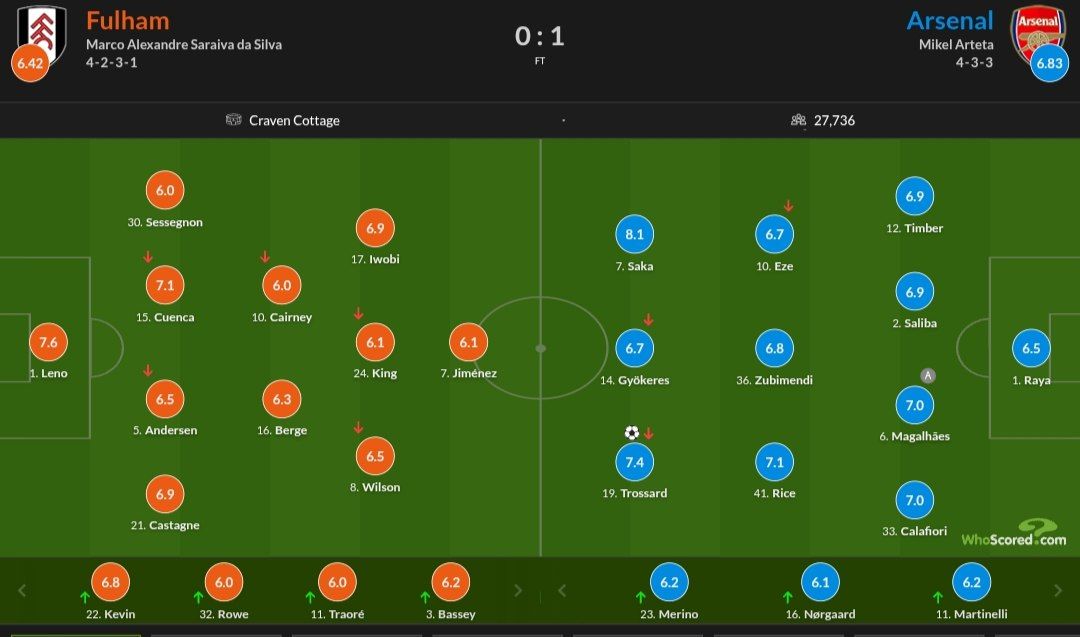Click Leno's 7.6 rating circle
The image size is (1080, 637).
48,342
